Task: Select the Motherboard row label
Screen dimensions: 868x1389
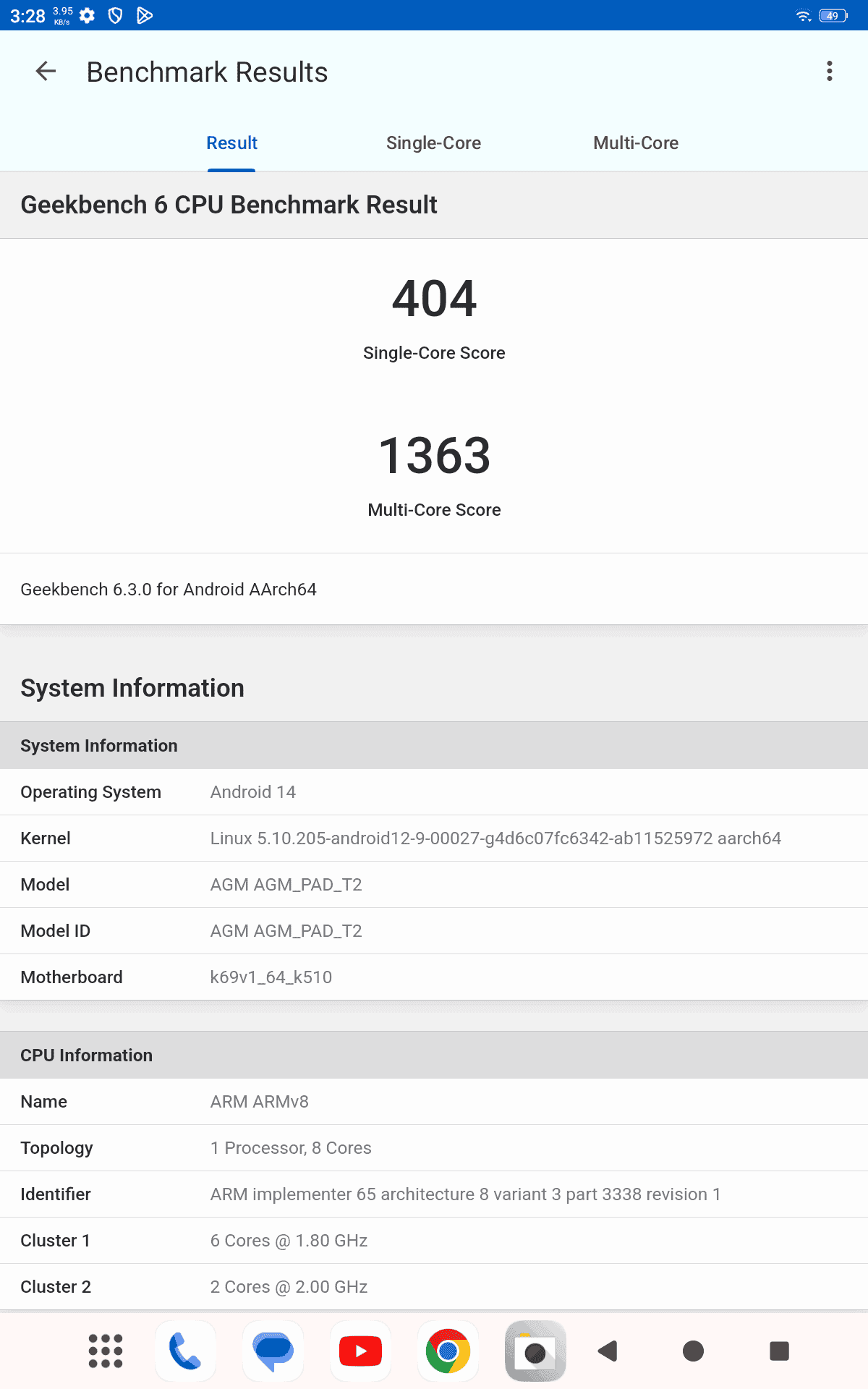Action: coord(72,977)
